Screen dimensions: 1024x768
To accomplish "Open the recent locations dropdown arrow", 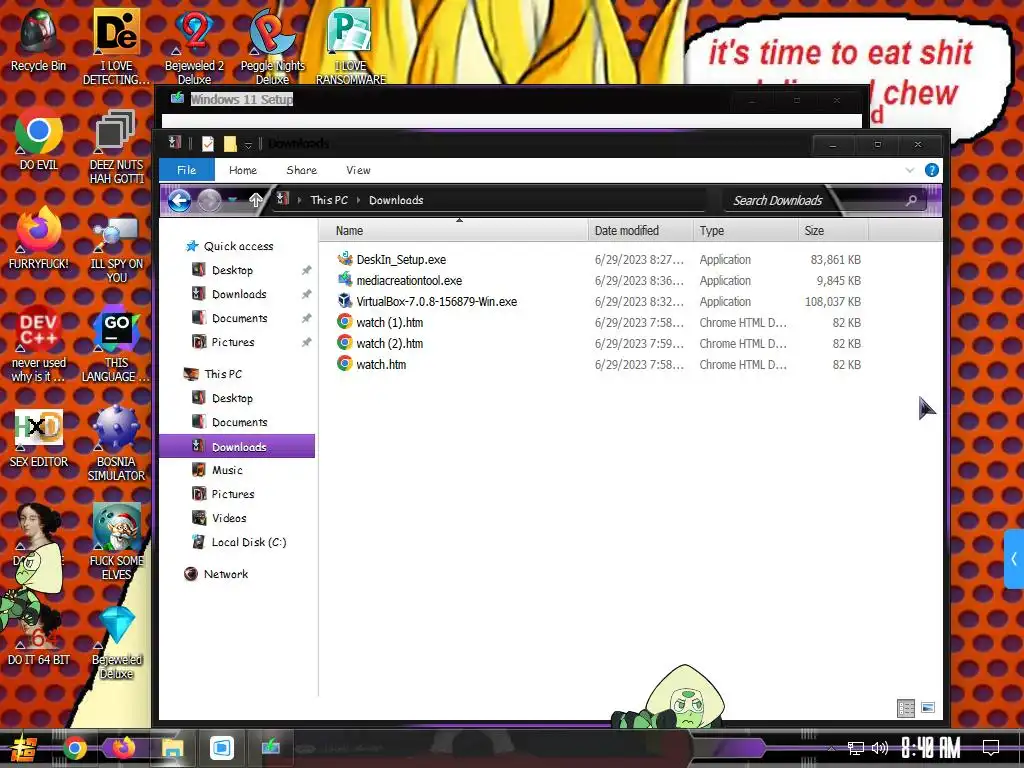I will [x=232, y=200].
